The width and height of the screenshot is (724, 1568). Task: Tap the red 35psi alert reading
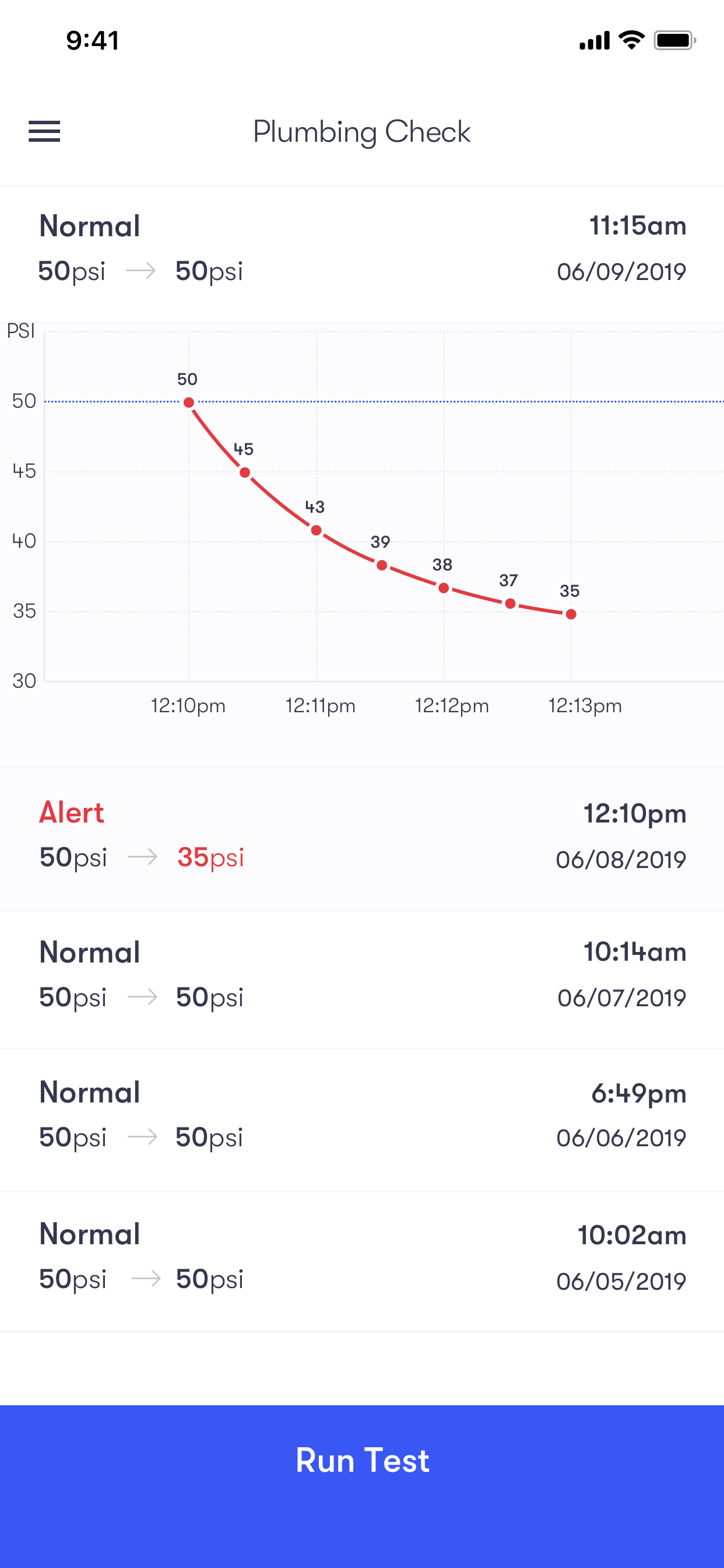click(x=210, y=857)
